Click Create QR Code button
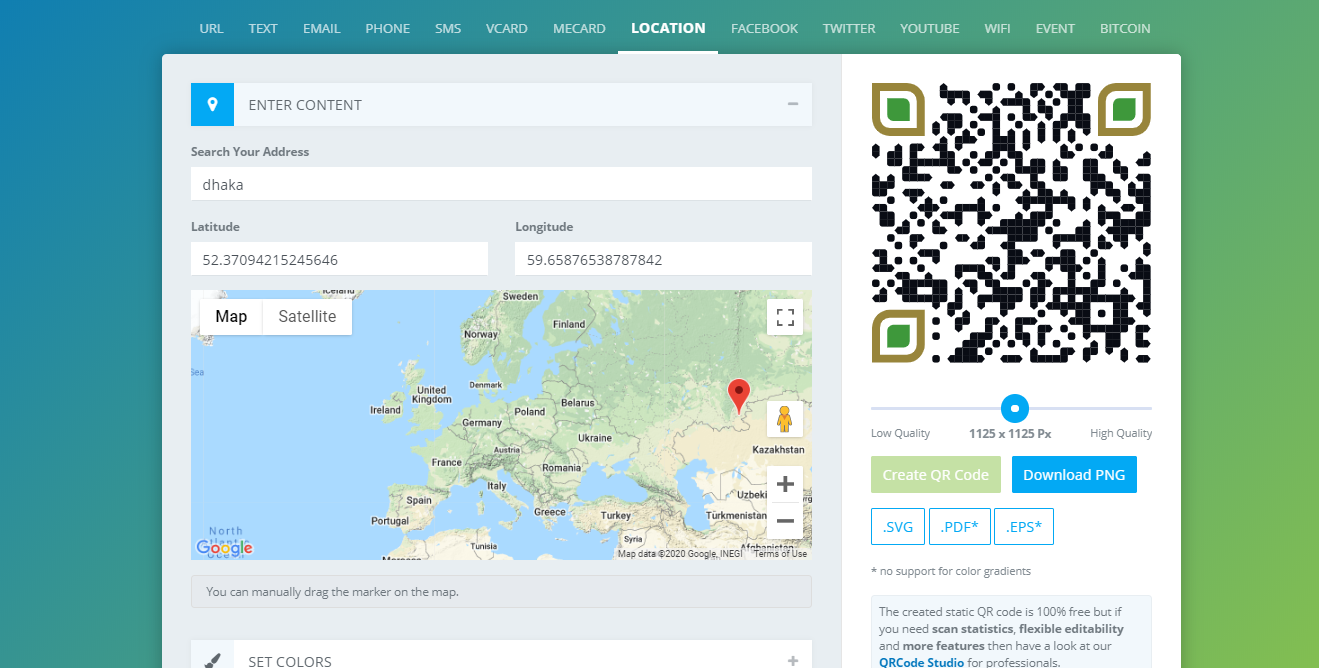This screenshot has height=668, width=1319. click(x=936, y=475)
